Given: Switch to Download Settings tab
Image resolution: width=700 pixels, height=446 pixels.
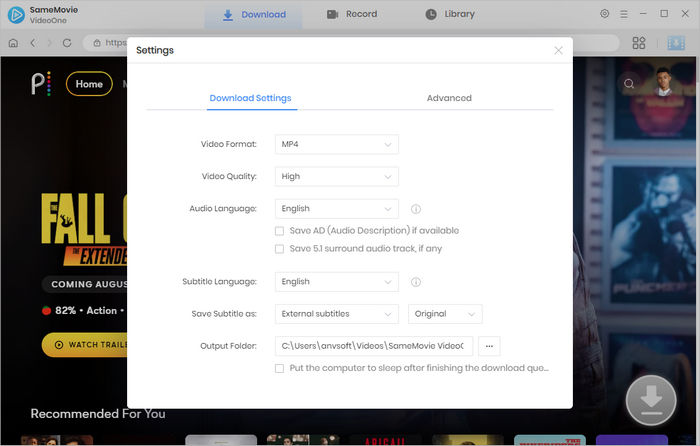Looking at the screenshot, I should point(250,98).
